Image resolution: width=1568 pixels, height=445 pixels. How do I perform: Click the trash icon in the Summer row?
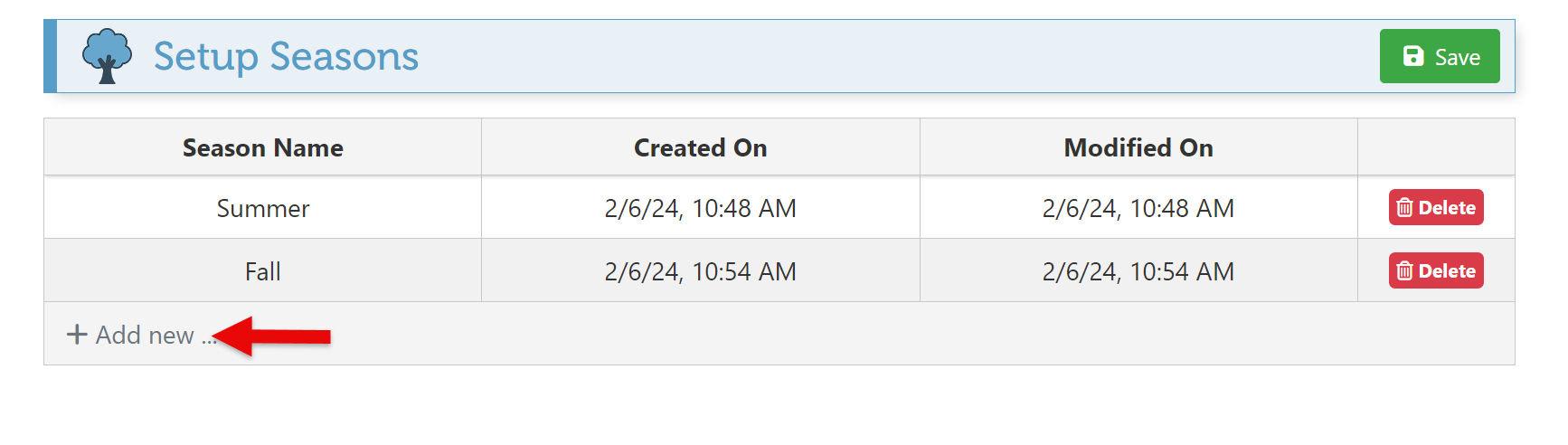(1404, 208)
